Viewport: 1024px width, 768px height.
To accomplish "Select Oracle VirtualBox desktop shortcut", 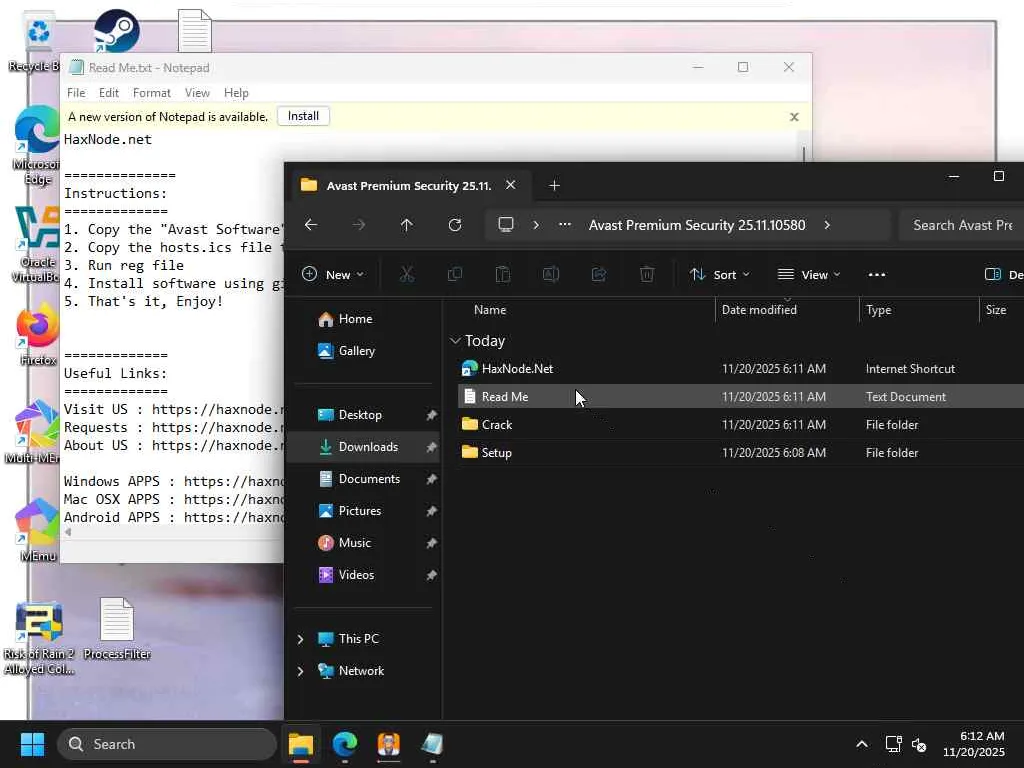I will tap(37, 244).
